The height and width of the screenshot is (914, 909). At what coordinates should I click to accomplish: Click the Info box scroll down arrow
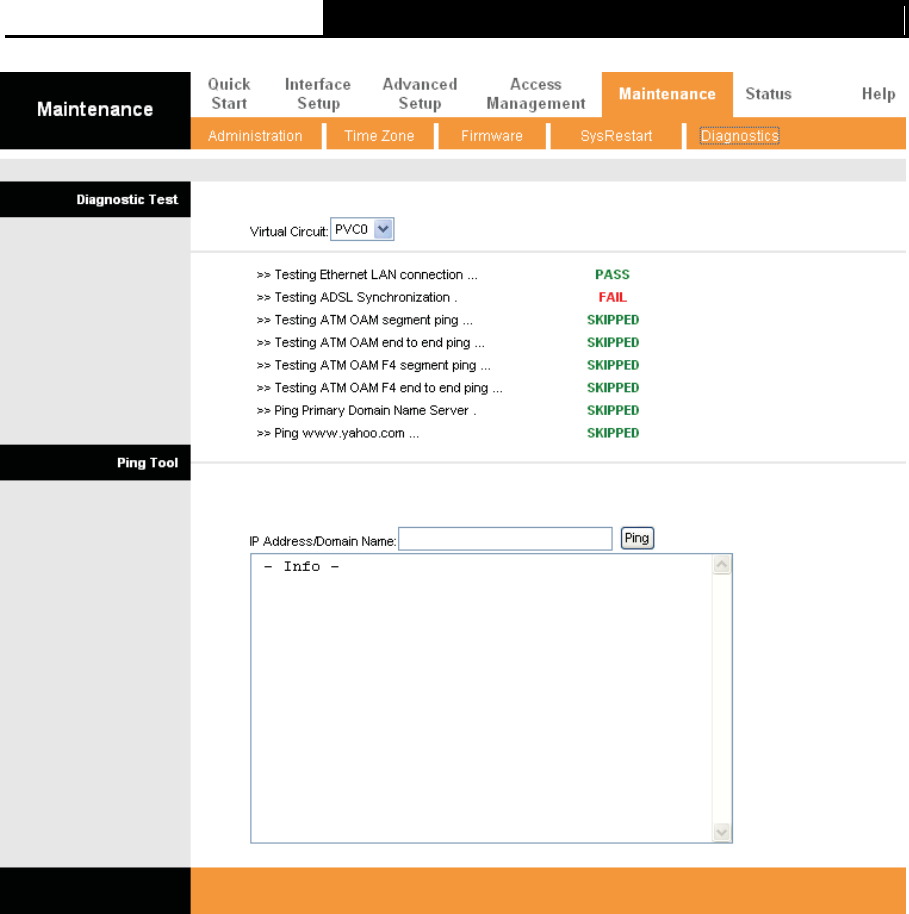pos(721,832)
